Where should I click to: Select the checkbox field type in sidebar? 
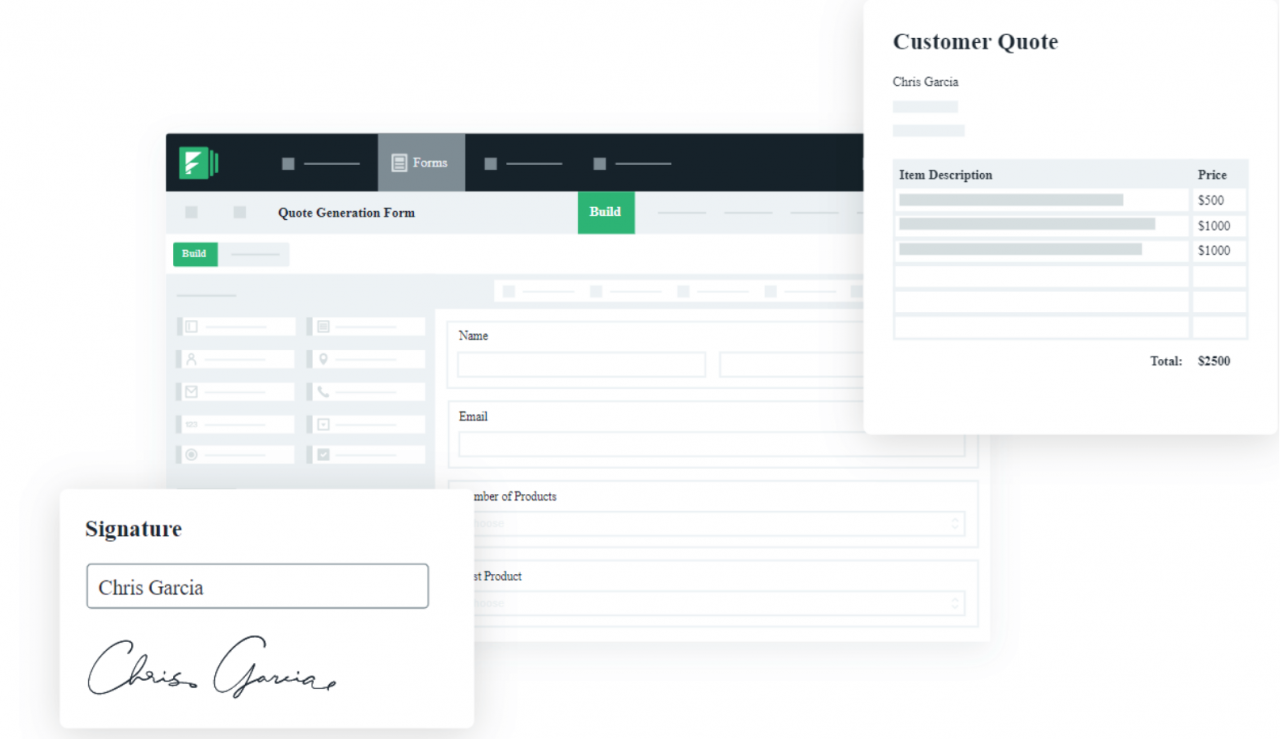tap(323, 454)
